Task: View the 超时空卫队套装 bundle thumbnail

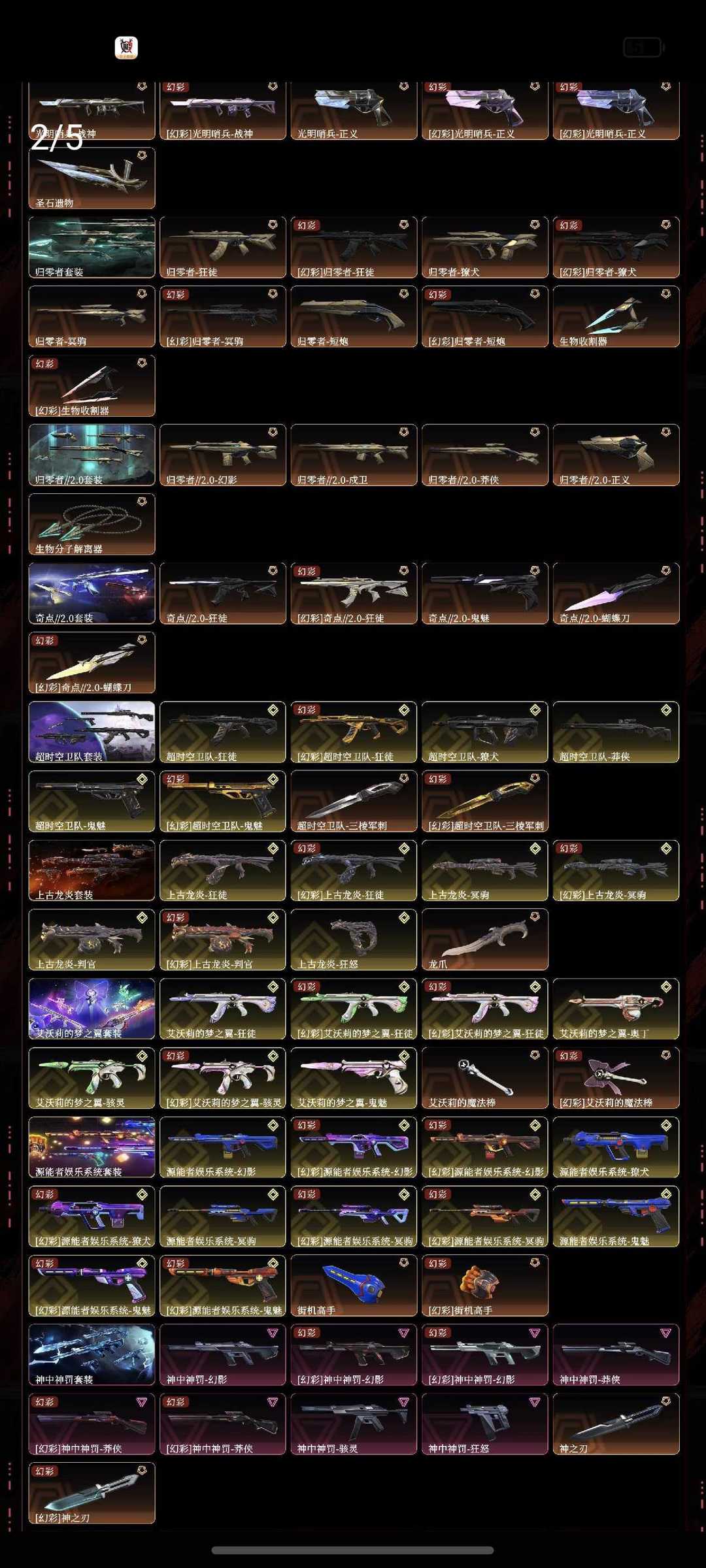Action: (92, 732)
